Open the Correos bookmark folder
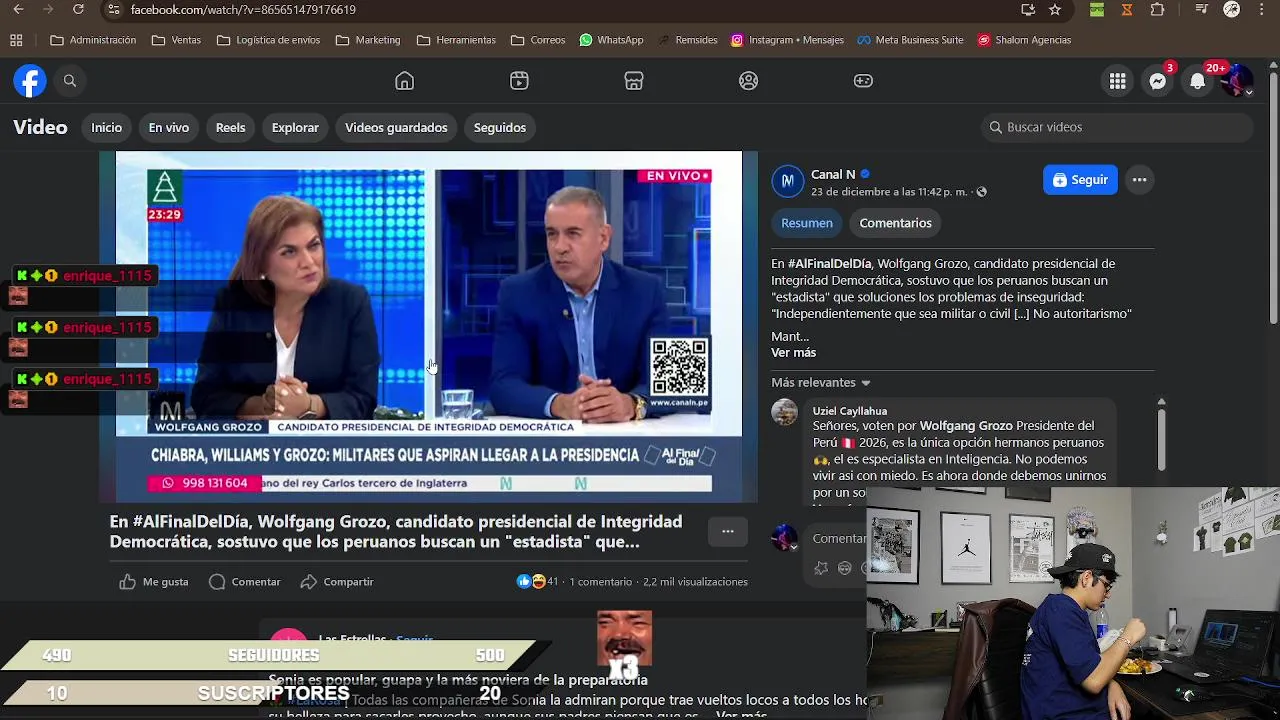 pos(538,40)
